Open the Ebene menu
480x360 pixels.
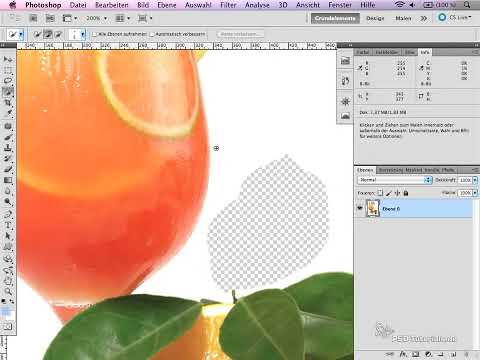[x=167, y=5]
